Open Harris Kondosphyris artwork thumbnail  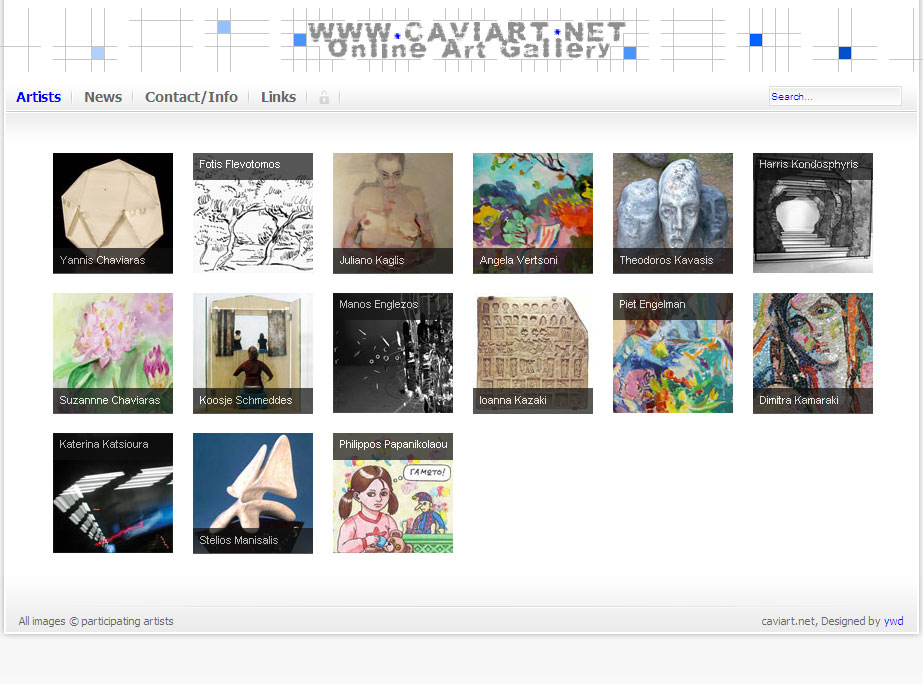813,213
